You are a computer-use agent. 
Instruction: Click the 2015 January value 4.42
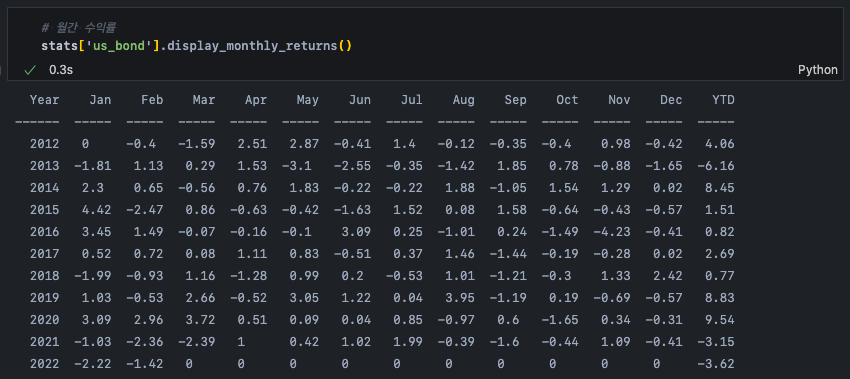[x=96, y=210]
